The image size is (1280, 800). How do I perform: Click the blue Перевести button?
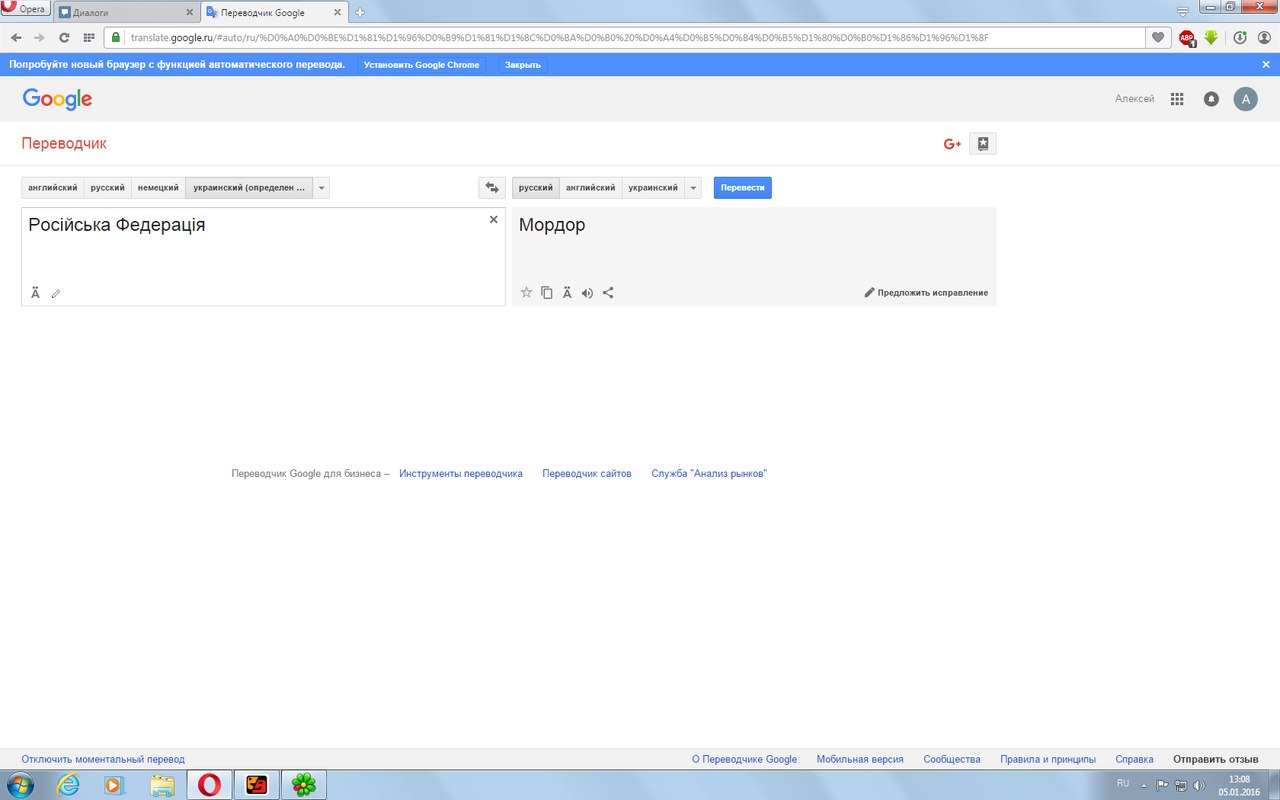743,188
